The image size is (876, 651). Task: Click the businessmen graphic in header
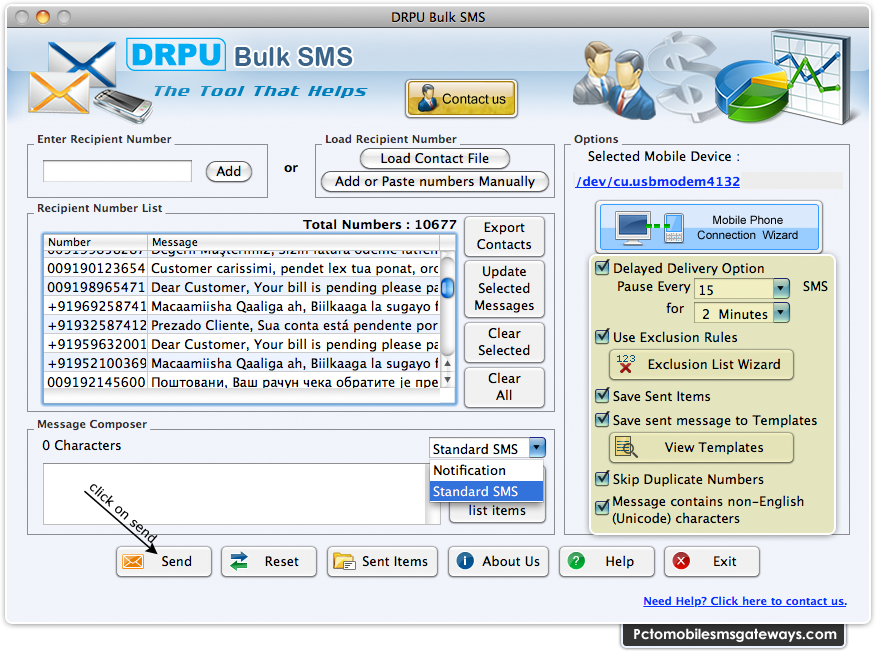613,80
